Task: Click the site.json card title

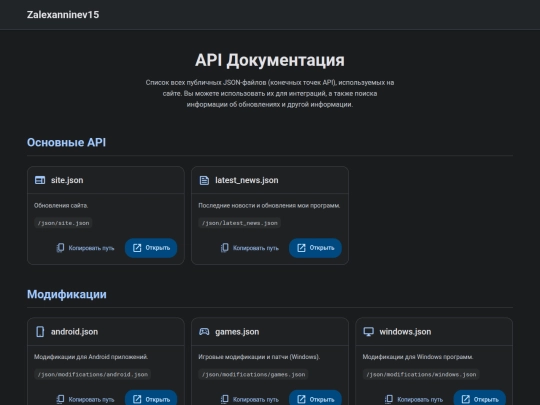Action: click(67, 180)
